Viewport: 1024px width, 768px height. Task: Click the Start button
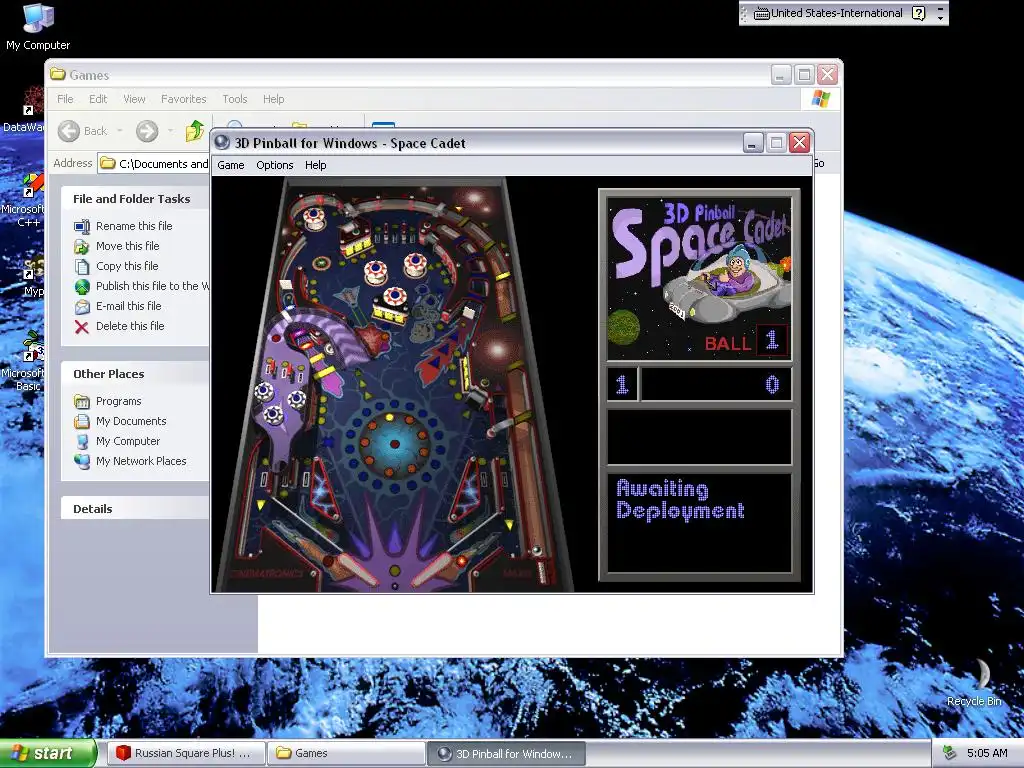click(x=47, y=753)
